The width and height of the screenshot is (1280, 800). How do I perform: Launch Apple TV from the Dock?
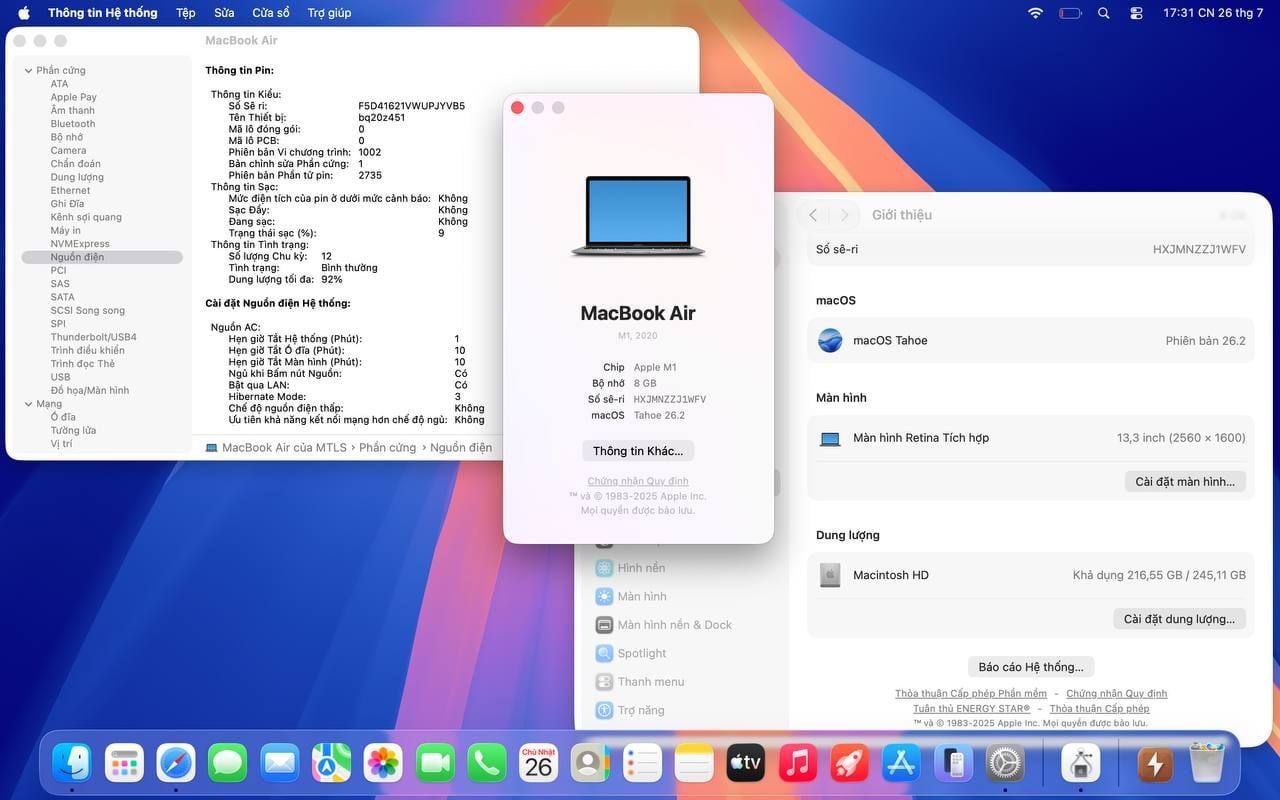(x=746, y=764)
